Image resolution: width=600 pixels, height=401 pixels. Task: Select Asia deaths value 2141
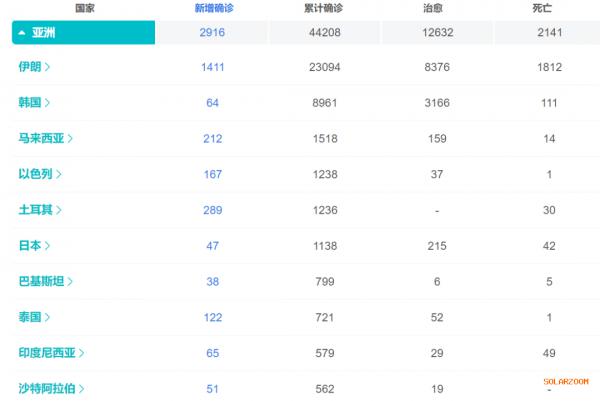549,33
